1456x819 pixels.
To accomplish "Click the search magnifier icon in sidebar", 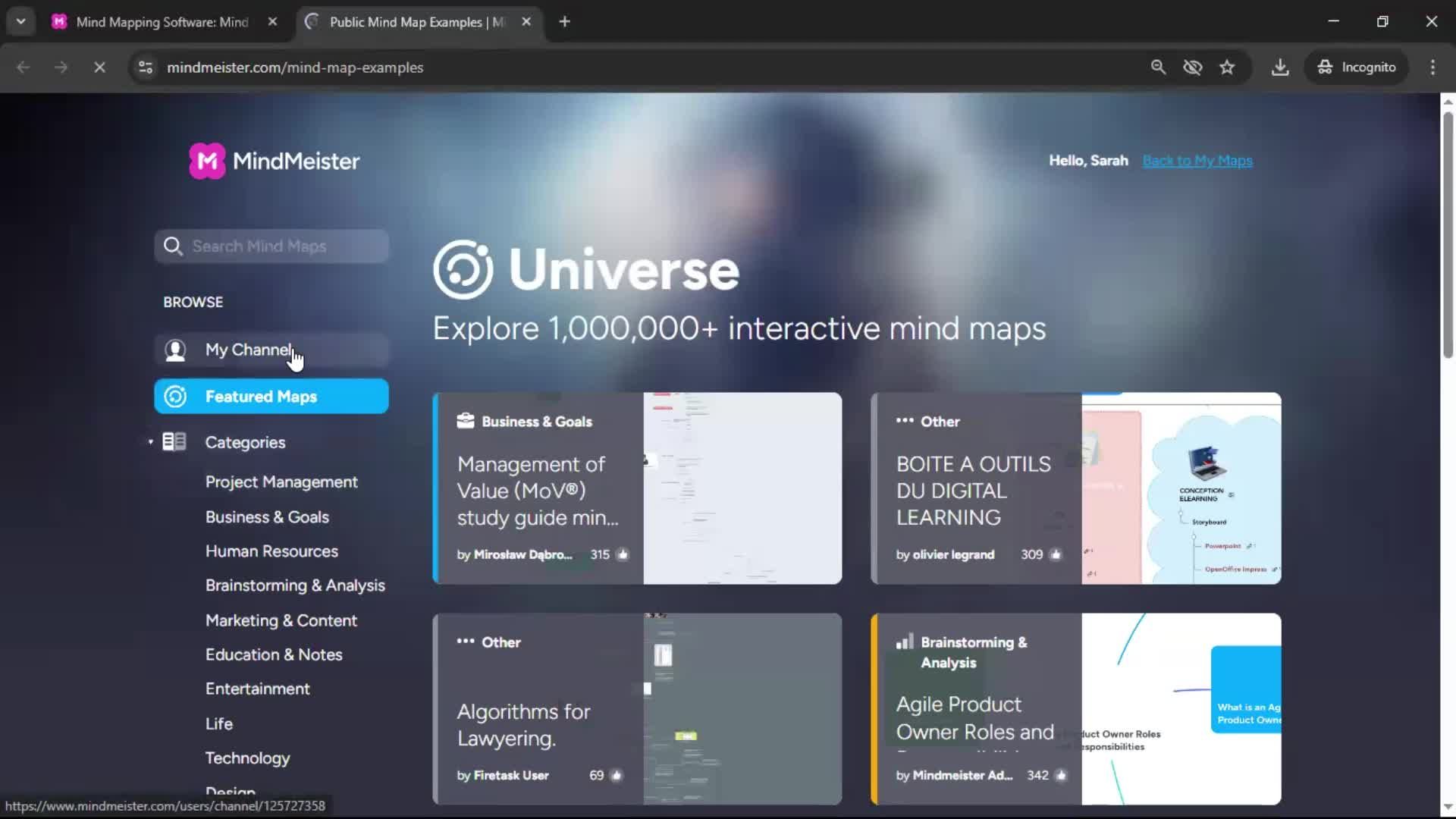I will [x=173, y=246].
